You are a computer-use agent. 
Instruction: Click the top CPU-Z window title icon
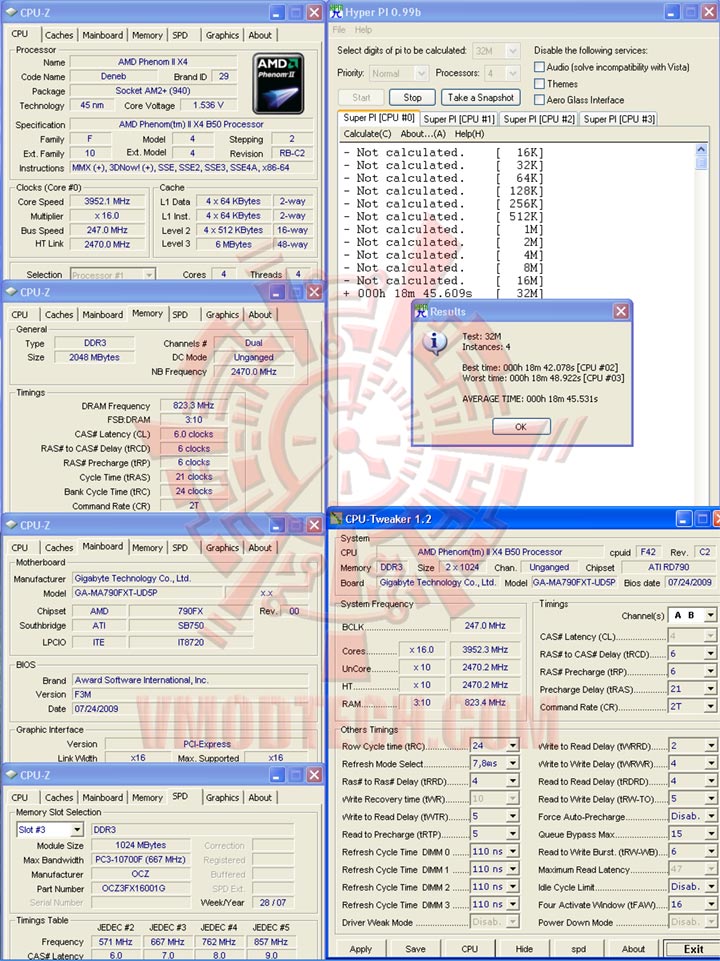pyautogui.click(x=10, y=12)
